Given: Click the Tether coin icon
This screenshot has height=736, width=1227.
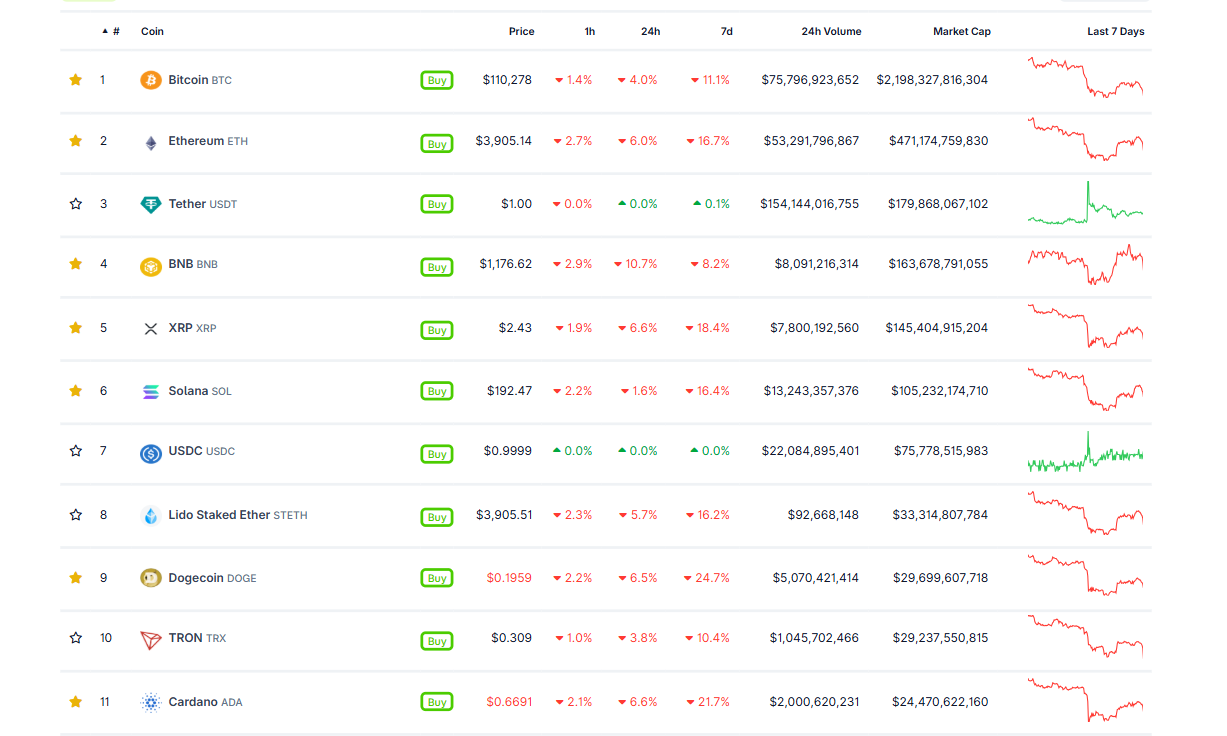Looking at the screenshot, I should 151,204.
